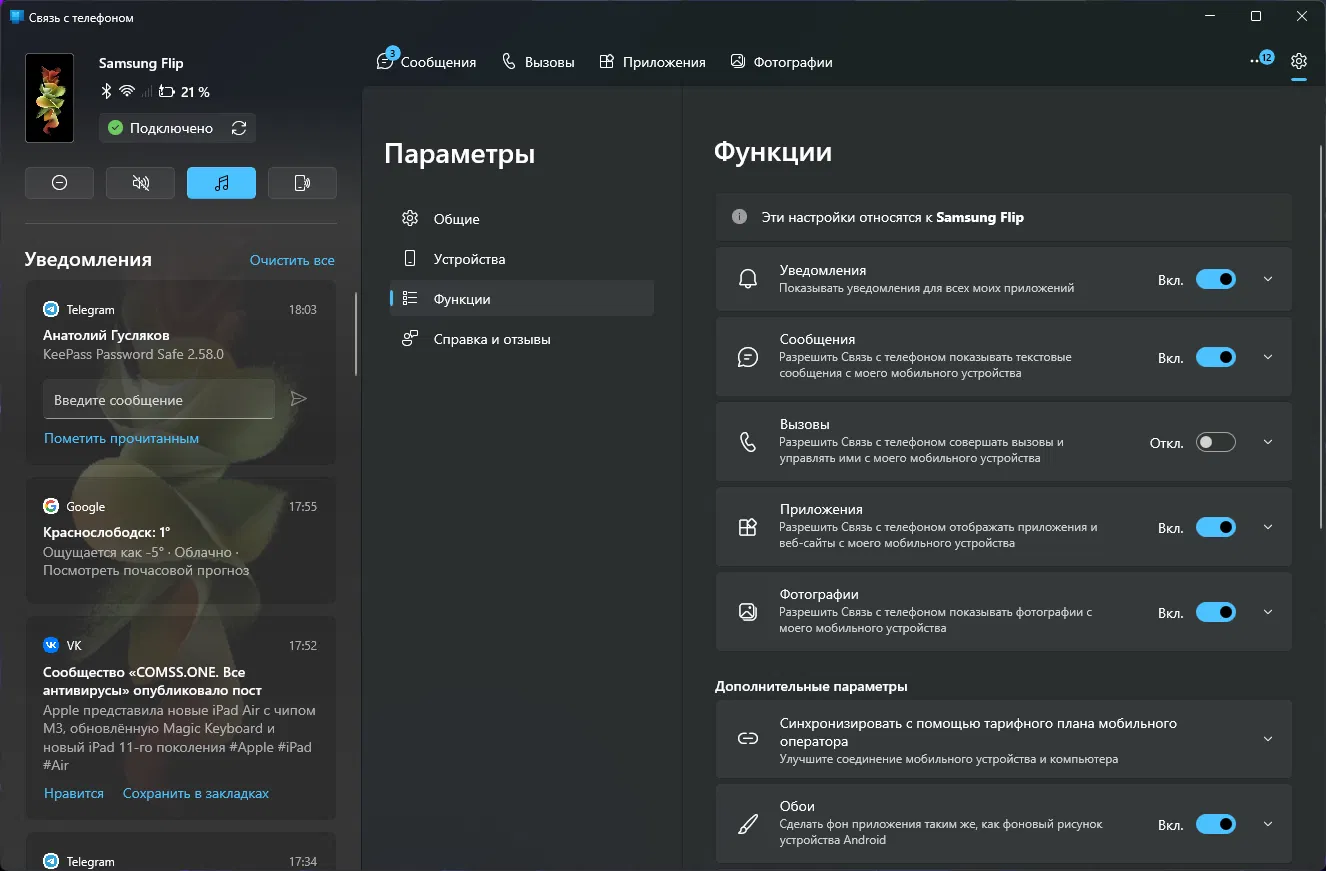The image size is (1326, 871).
Task: Expand the mobile operator sync row chevron
Action: coord(1268,739)
